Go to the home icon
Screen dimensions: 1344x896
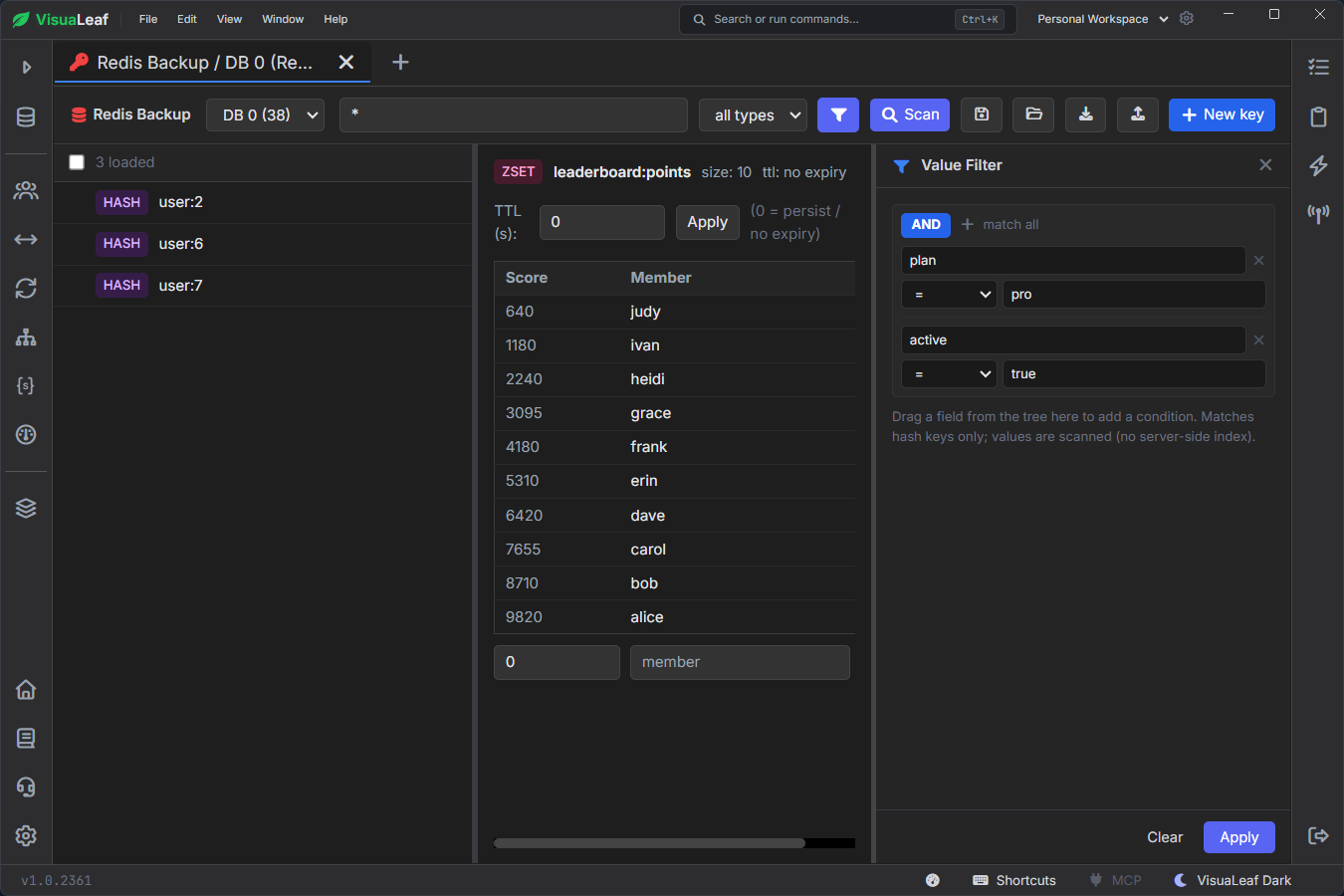point(26,689)
